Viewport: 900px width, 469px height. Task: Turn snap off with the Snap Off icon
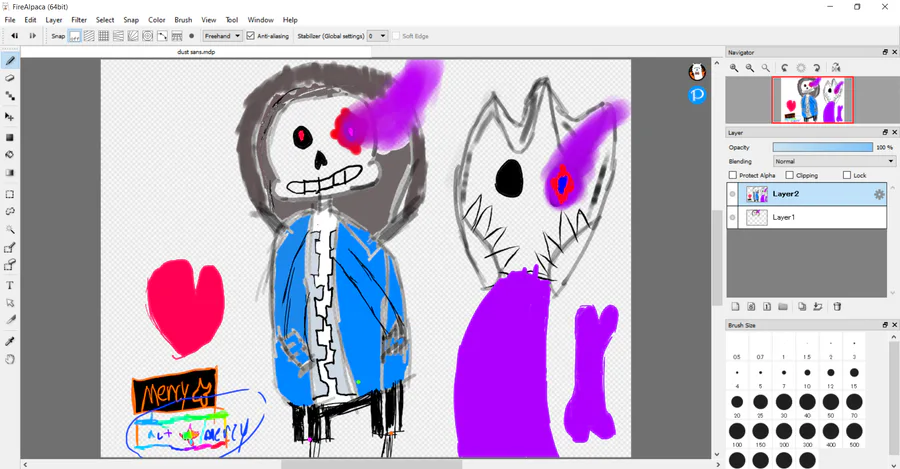75,36
